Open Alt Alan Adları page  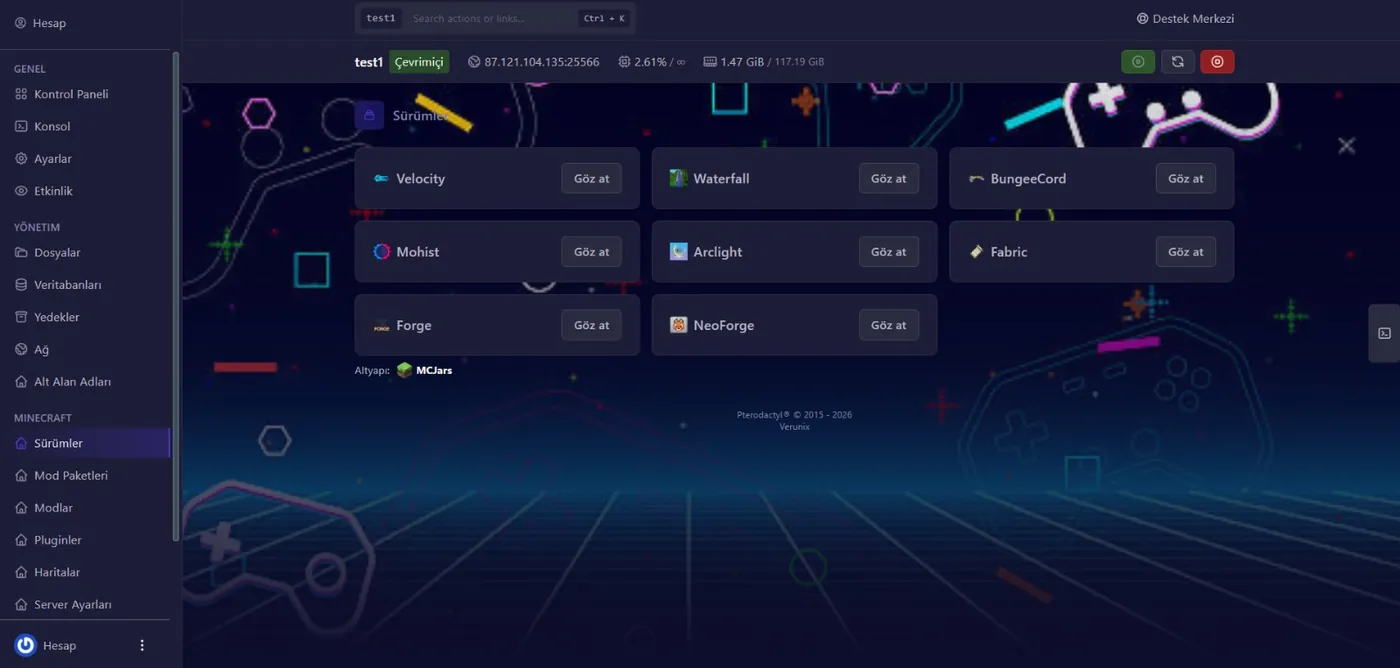point(85,381)
